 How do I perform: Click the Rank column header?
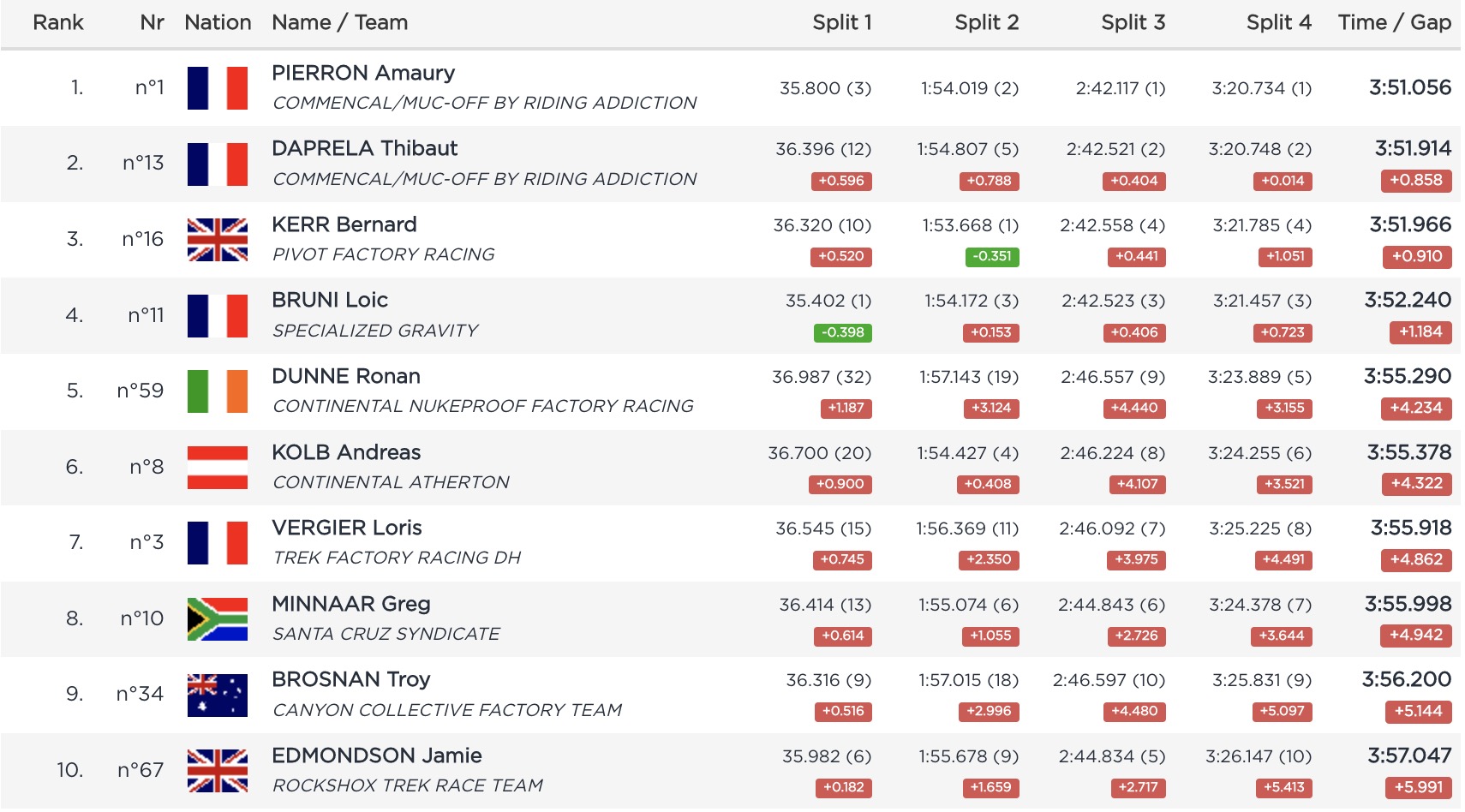(x=58, y=23)
